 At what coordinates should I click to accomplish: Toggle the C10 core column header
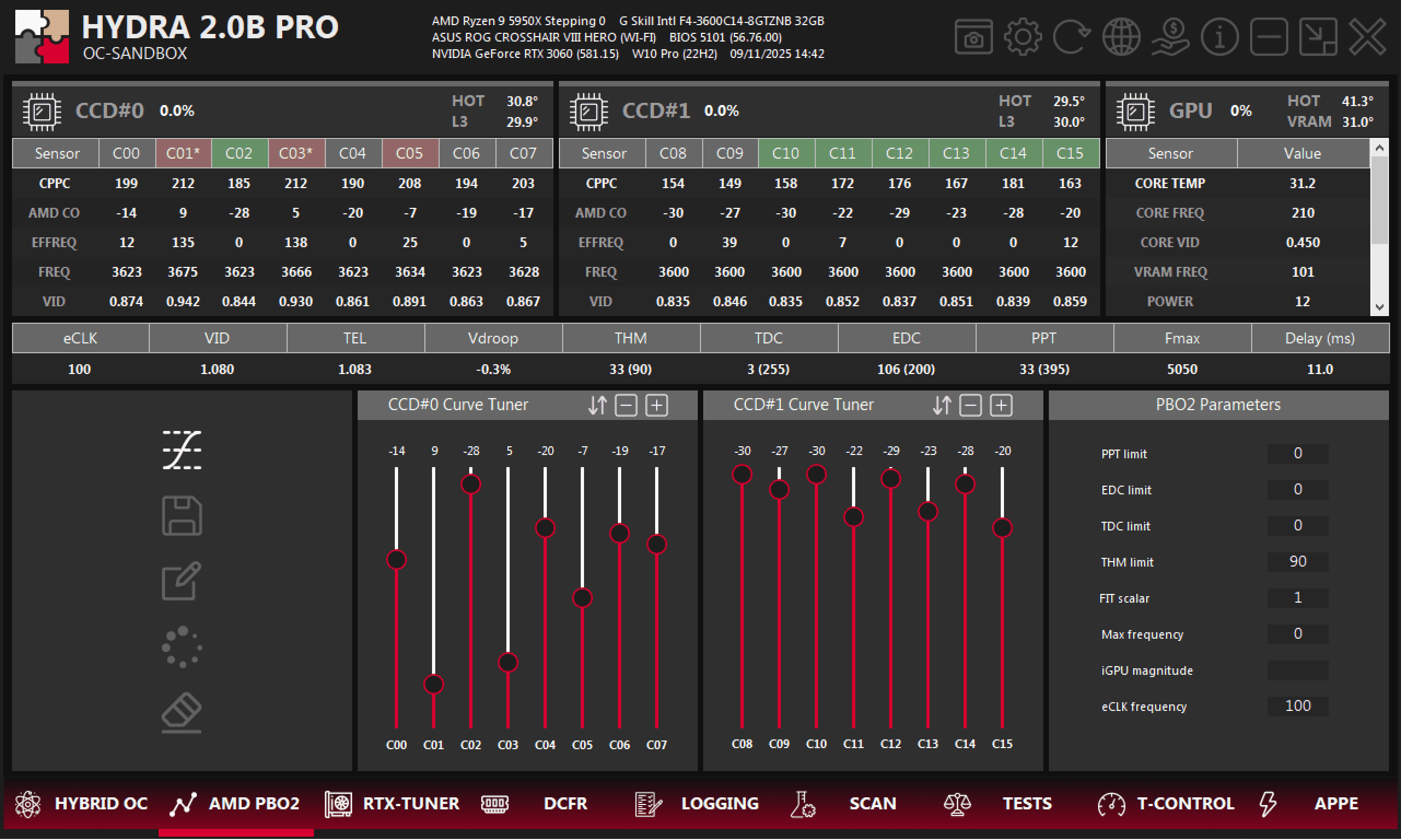(786, 153)
